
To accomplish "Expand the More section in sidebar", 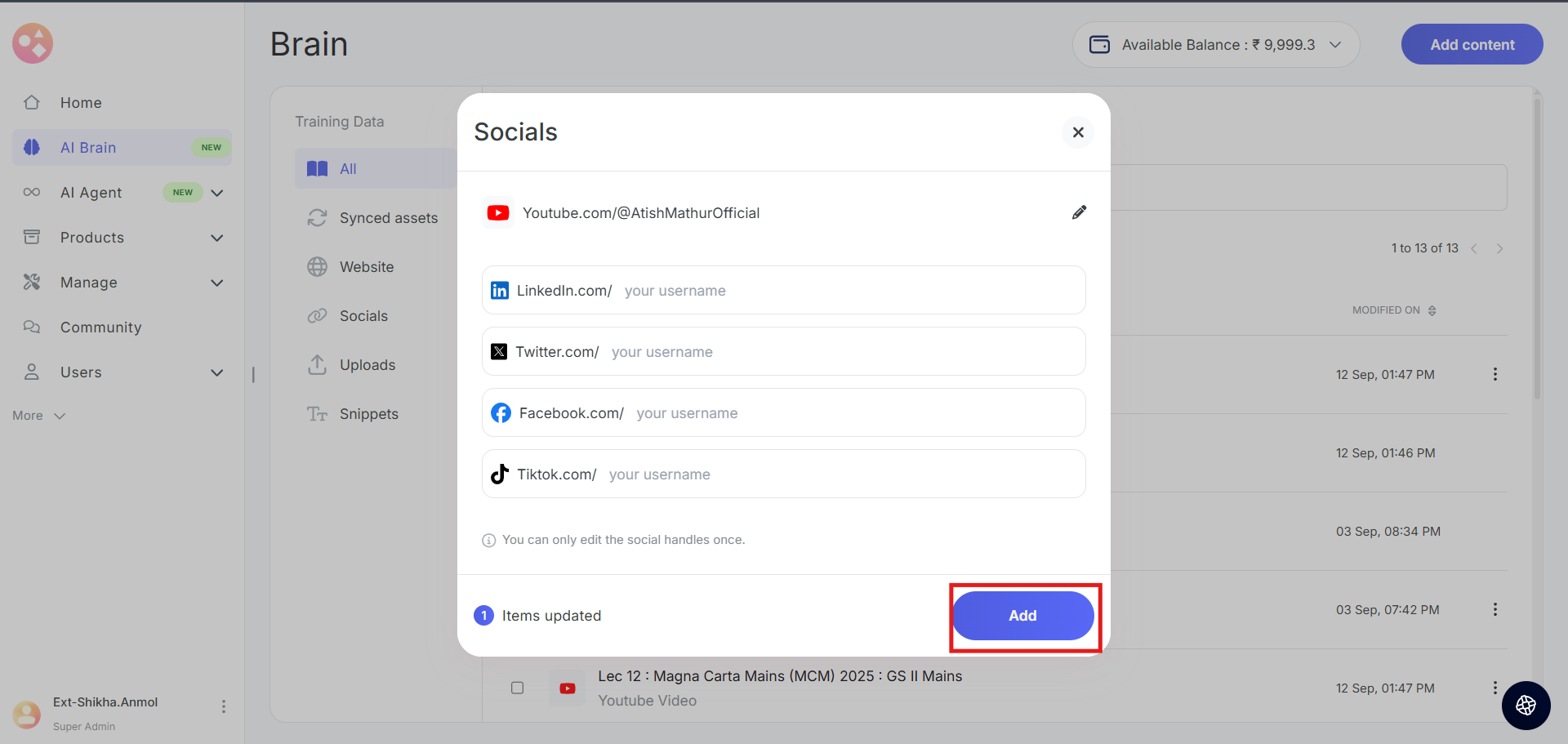I will 38,416.
